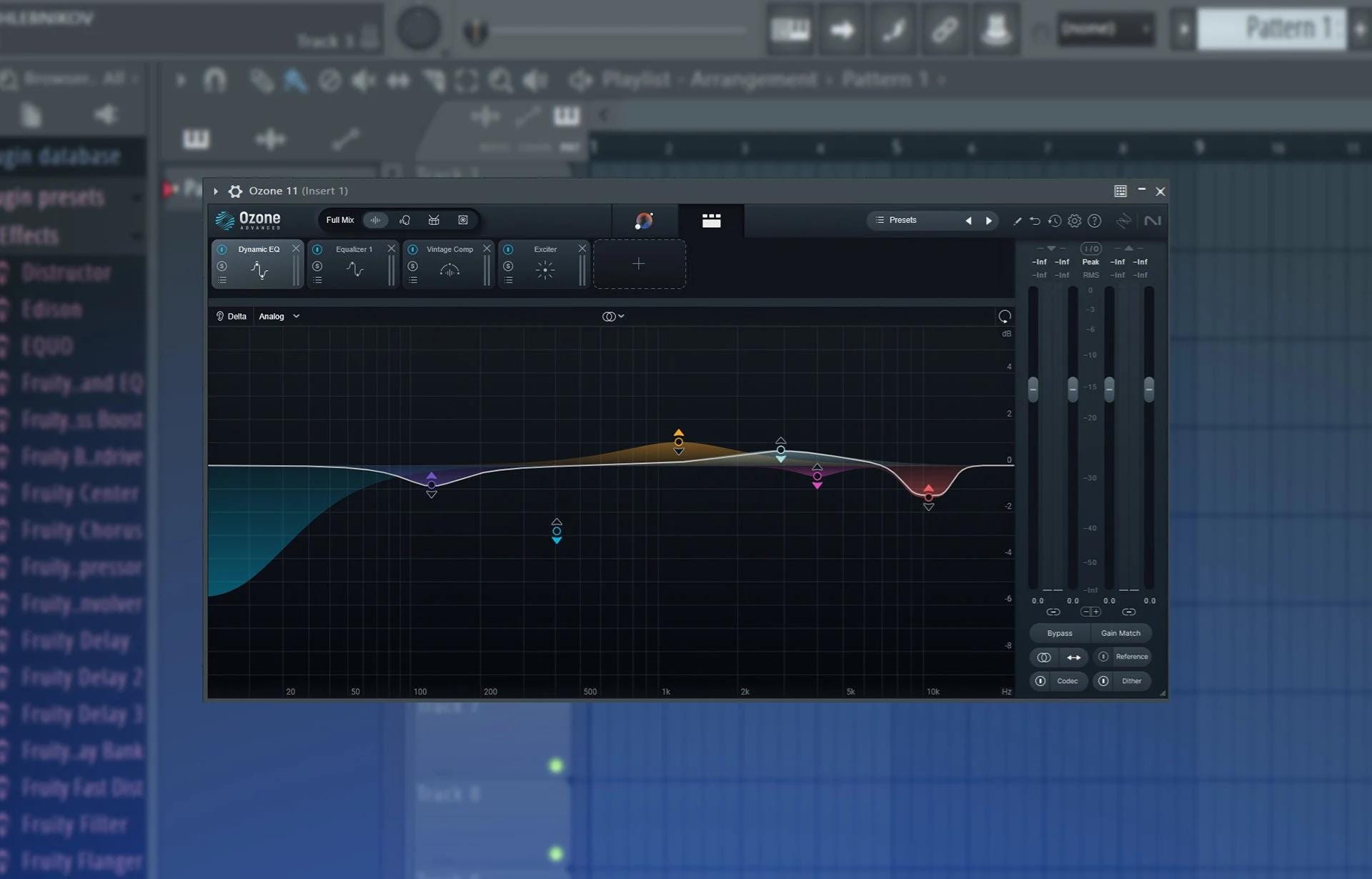This screenshot has width=1372, height=879.
Task: Toggle Dynamic EQ module power button
Action: point(222,249)
